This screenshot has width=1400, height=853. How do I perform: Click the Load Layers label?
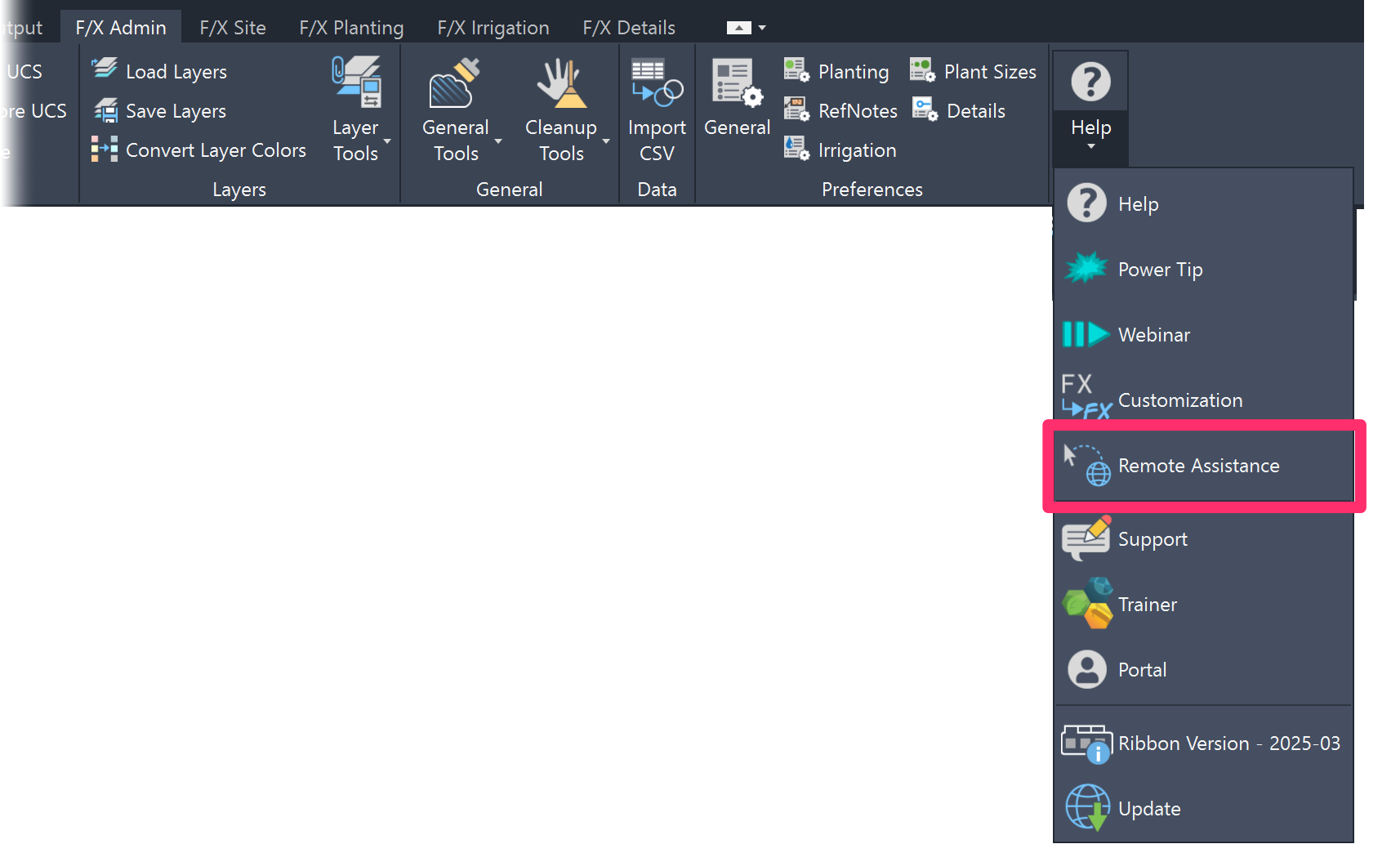(x=176, y=72)
